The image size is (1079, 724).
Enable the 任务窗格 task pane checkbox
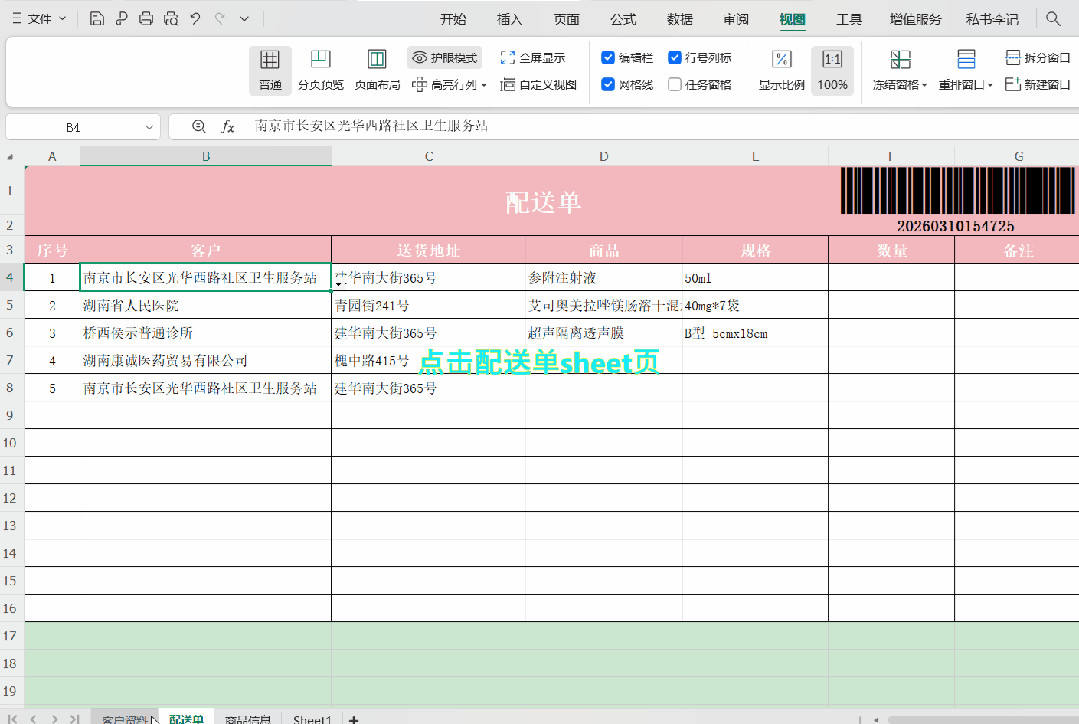675,84
